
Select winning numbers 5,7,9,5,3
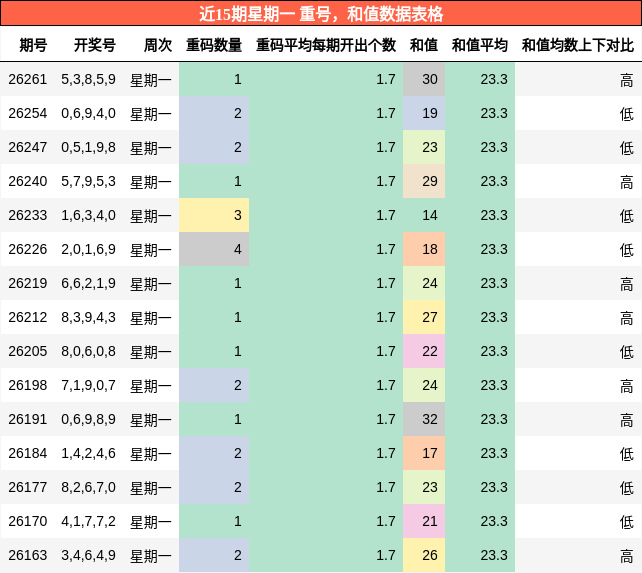point(88,181)
